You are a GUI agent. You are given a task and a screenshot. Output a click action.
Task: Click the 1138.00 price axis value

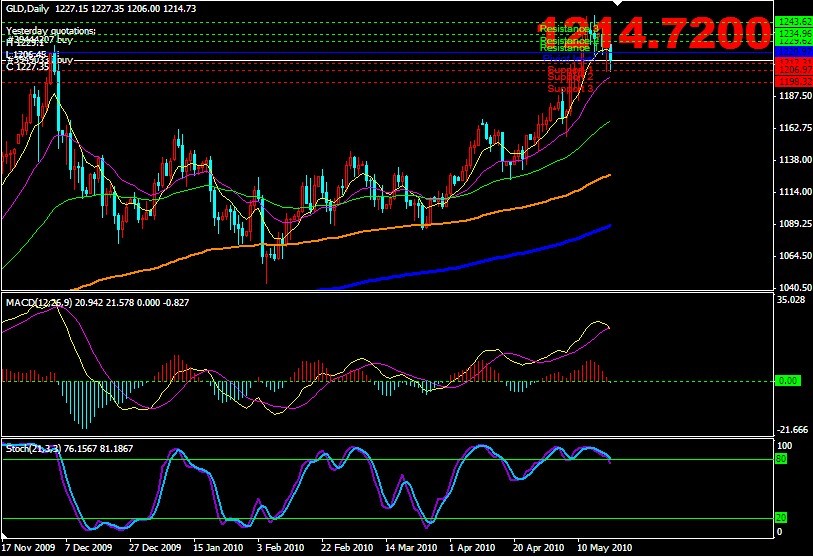[795, 160]
